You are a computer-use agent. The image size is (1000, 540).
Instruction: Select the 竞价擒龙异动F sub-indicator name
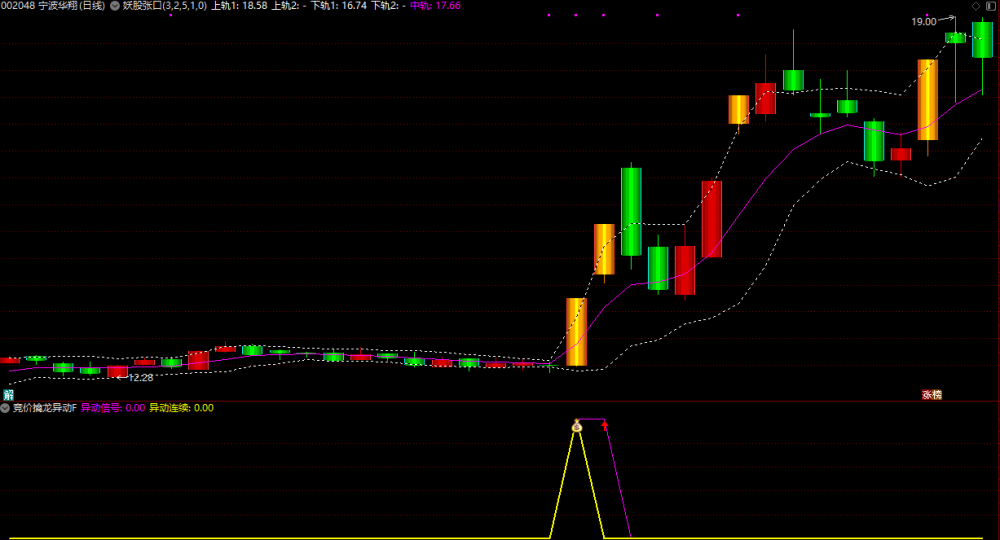click(45, 408)
